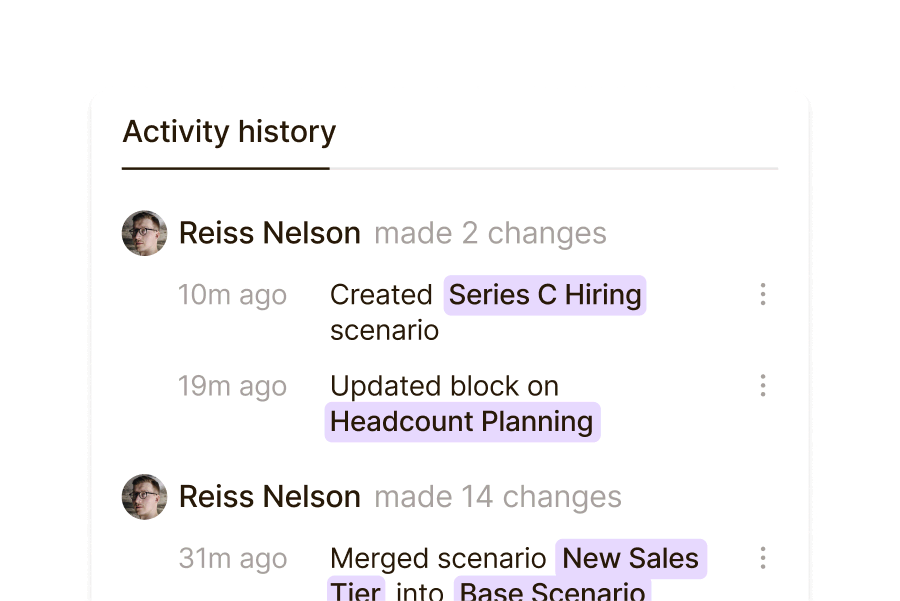Click 'Updated block on' activity text
This screenshot has height=601, width=900.
[444, 386]
